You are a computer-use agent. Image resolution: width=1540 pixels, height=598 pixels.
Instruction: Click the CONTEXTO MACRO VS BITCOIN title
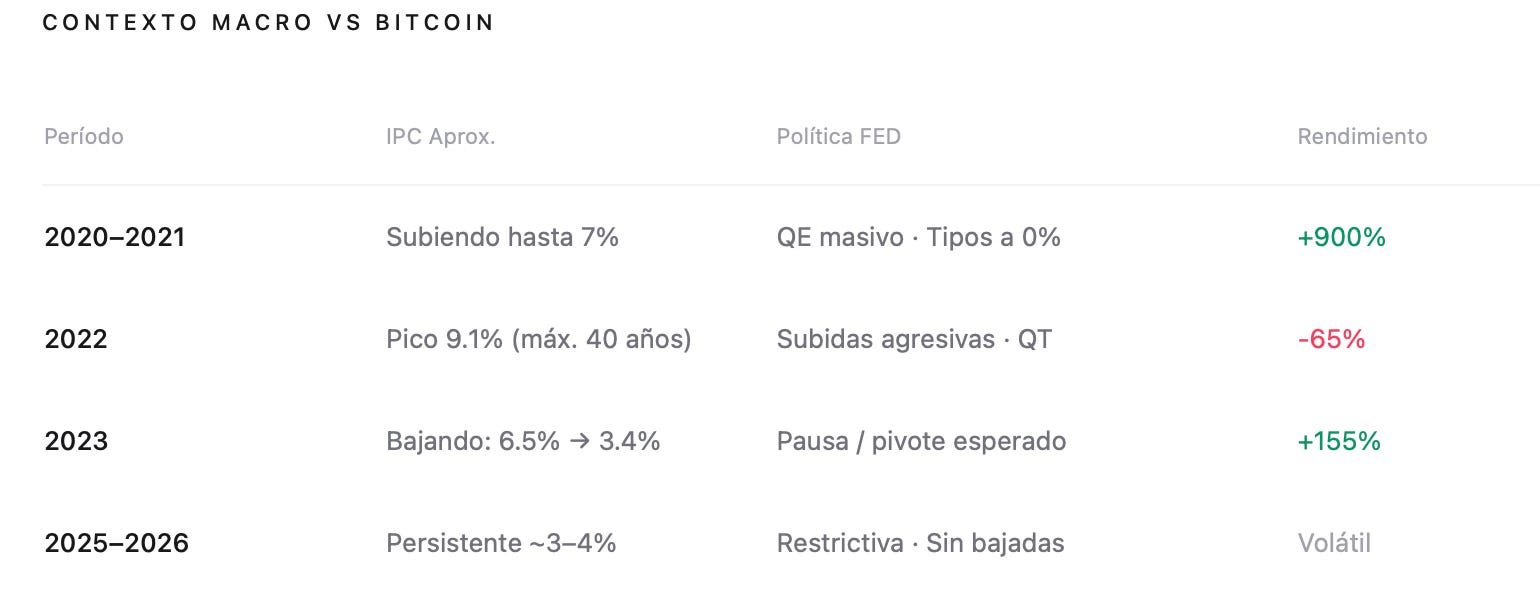pos(269,23)
